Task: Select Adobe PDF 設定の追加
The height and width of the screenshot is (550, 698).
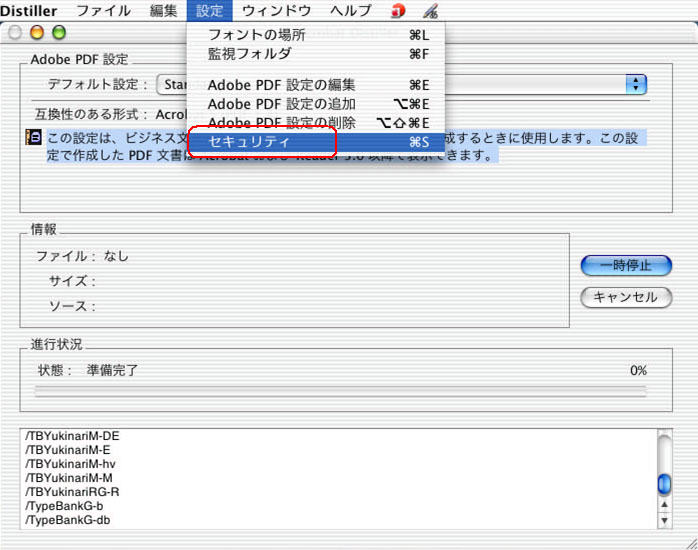Action: [316, 104]
